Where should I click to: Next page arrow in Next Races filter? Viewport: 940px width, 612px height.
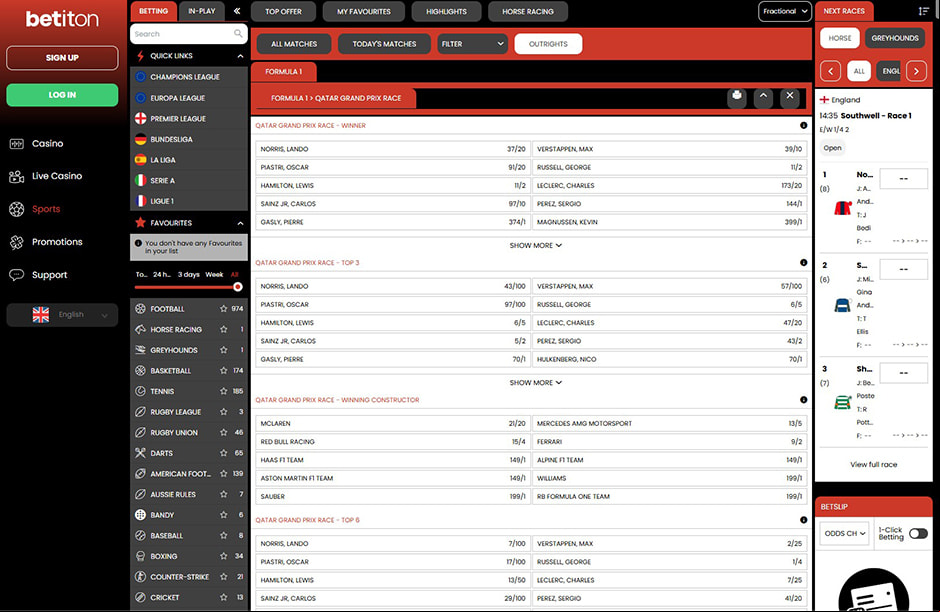916,71
